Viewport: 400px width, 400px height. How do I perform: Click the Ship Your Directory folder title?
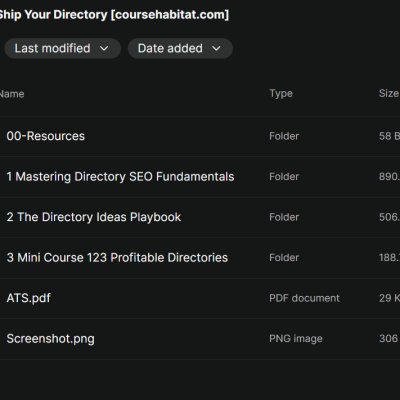(114, 15)
